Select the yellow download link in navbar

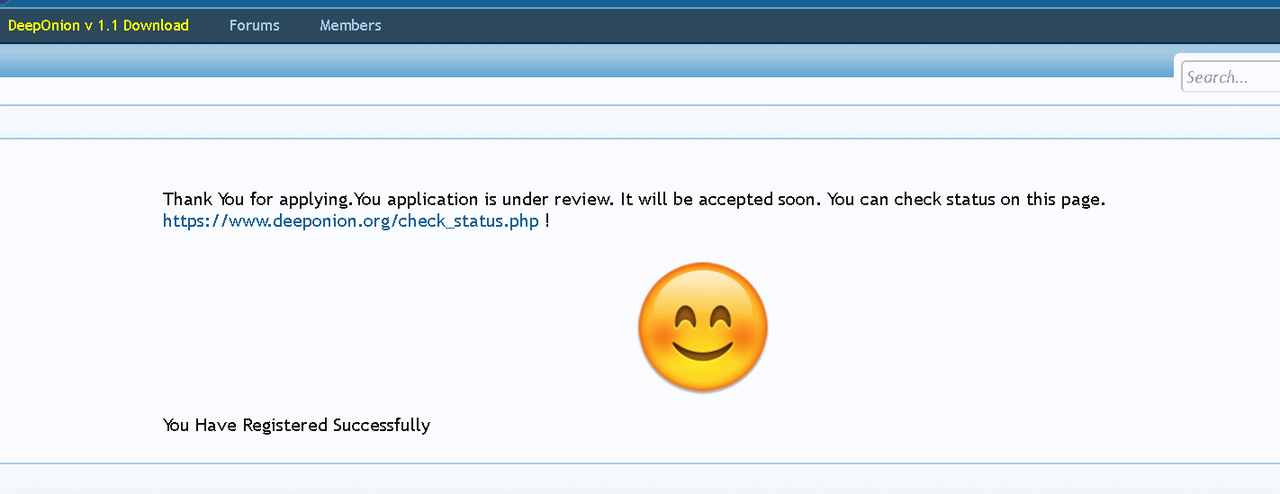pos(98,25)
